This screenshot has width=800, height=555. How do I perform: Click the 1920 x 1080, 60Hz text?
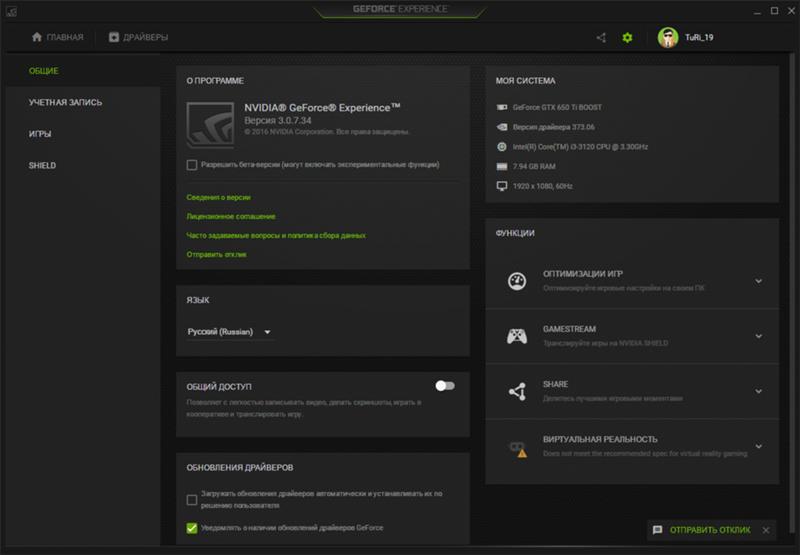[542, 186]
